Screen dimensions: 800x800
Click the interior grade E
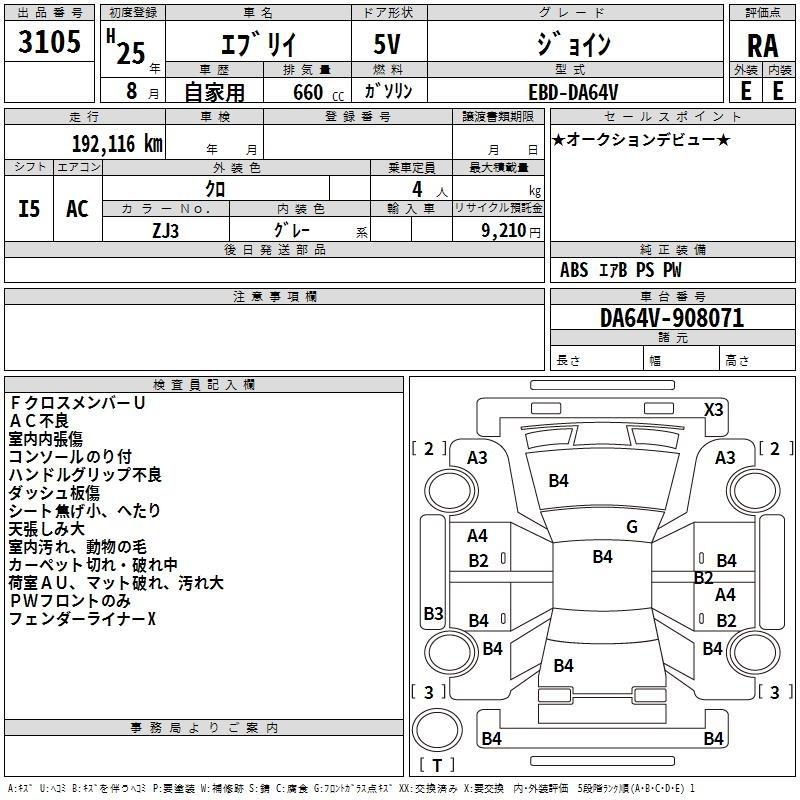[x=778, y=91]
